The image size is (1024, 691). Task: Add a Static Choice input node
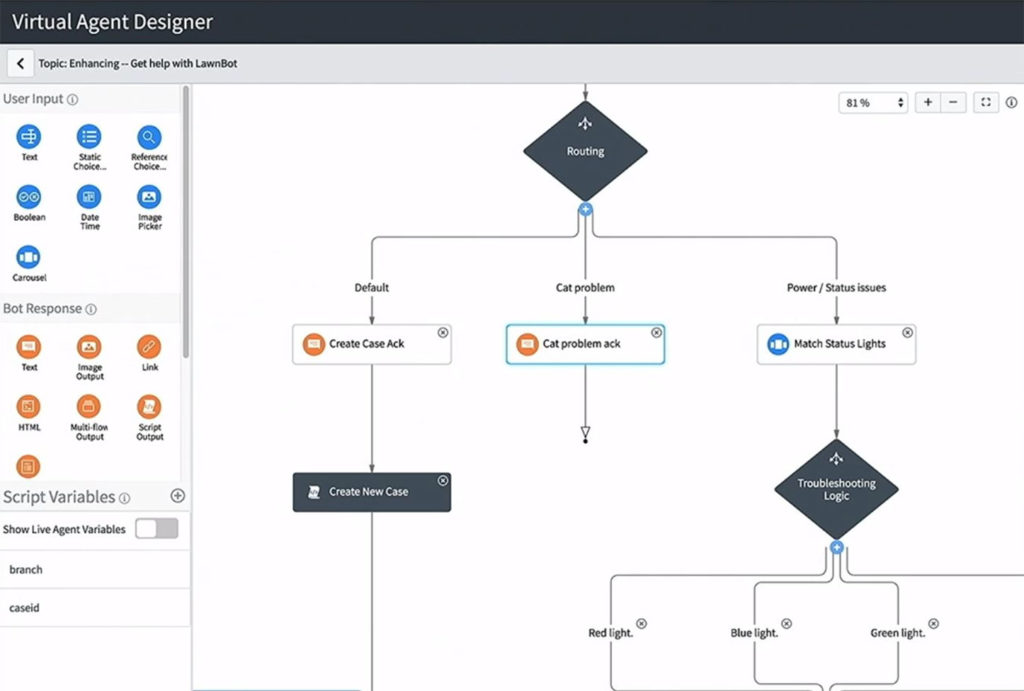click(88, 138)
